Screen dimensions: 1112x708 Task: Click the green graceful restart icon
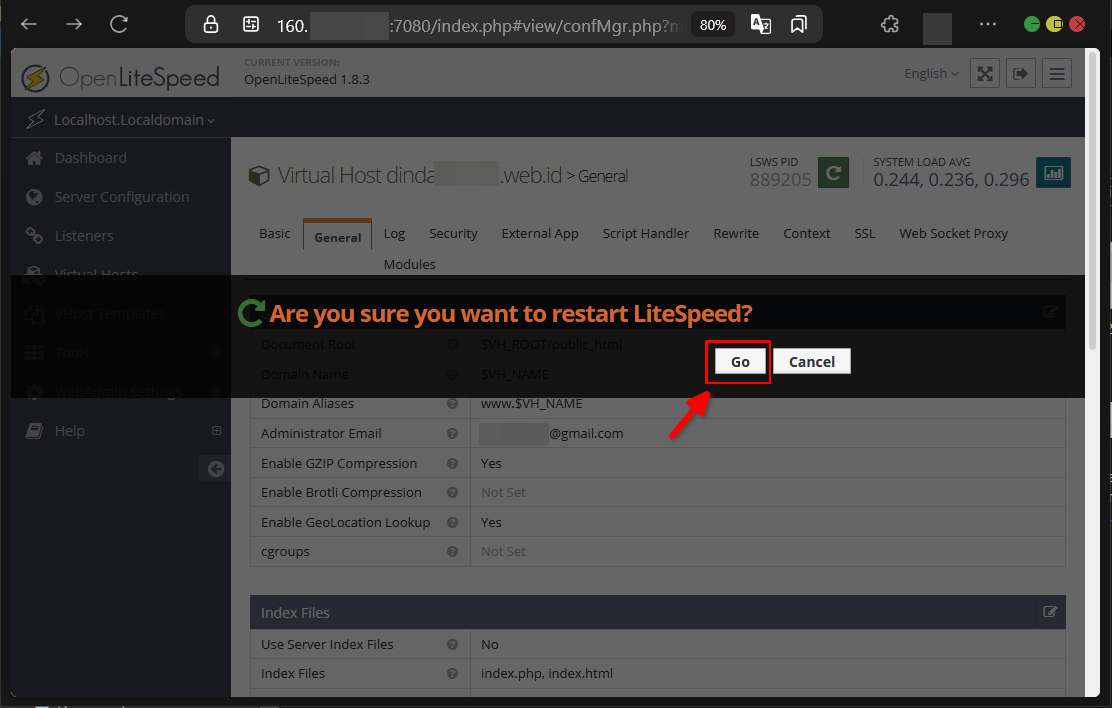(833, 172)
